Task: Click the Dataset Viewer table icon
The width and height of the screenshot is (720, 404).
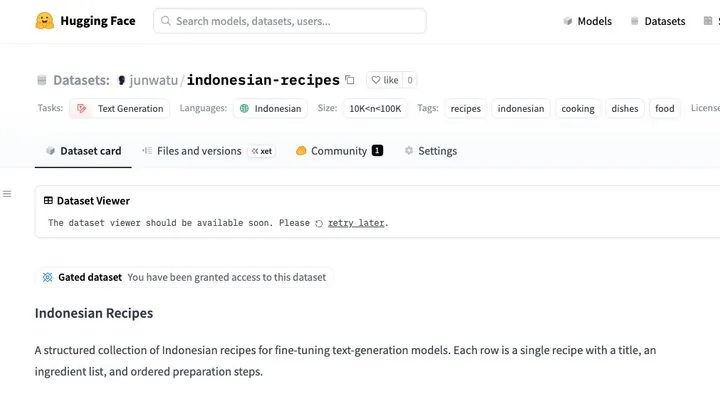Action: click(48, 201)
